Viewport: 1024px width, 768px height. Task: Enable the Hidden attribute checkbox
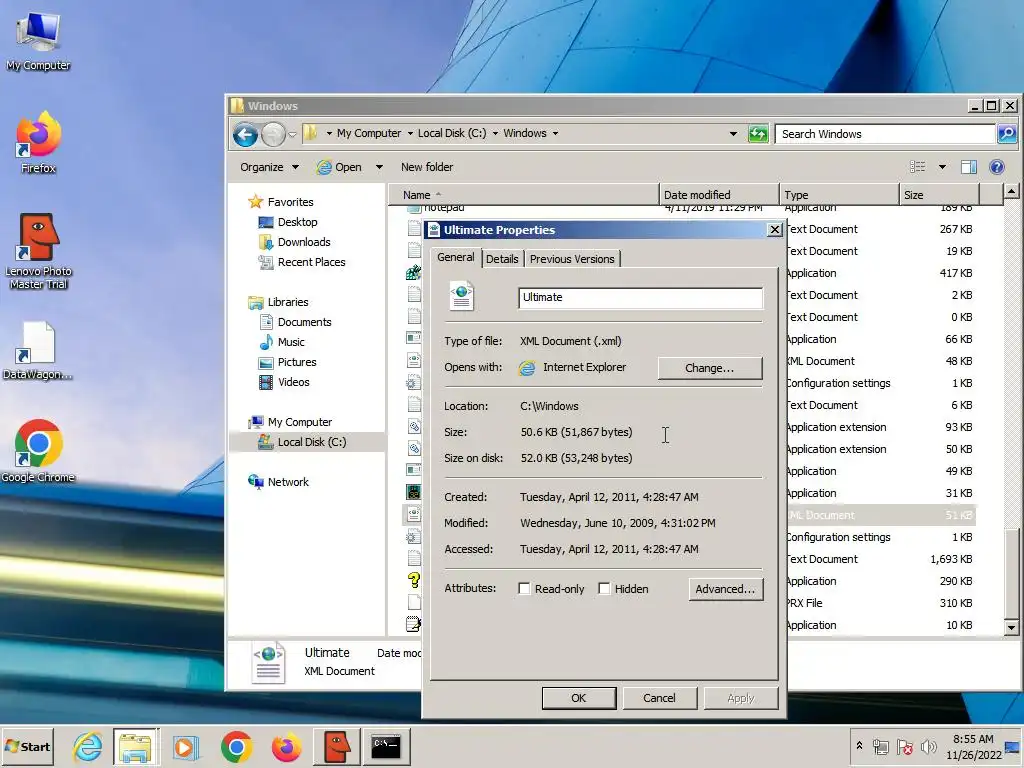pyautogui.click(x=604, y=588)
